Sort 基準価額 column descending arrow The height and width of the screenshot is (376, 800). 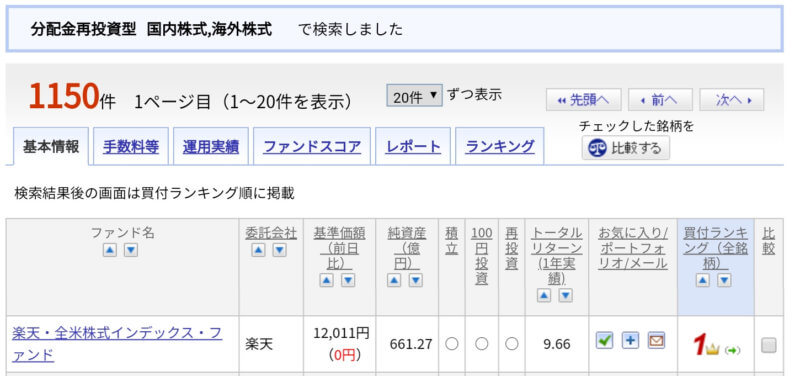point(348,281)
